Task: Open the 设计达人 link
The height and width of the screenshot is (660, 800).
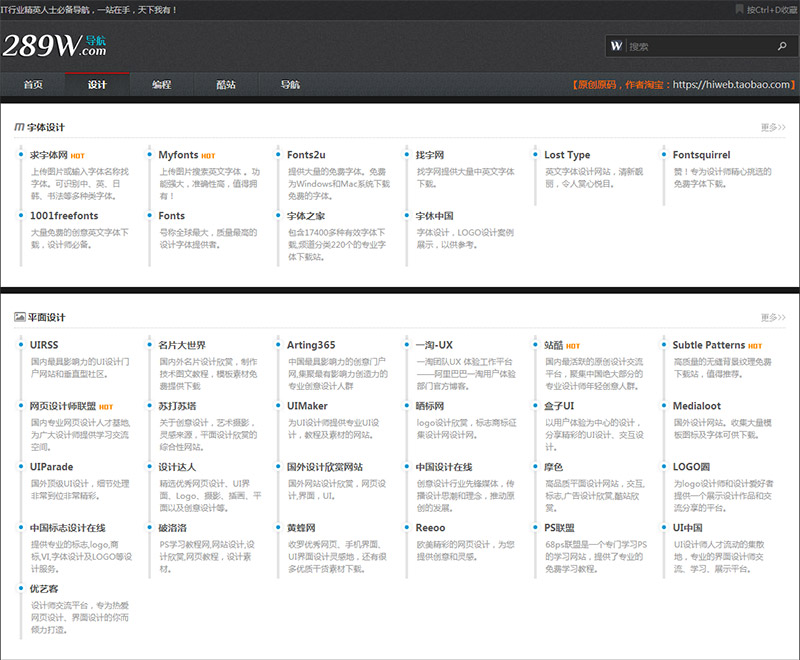Action: (x=177, y=467)
